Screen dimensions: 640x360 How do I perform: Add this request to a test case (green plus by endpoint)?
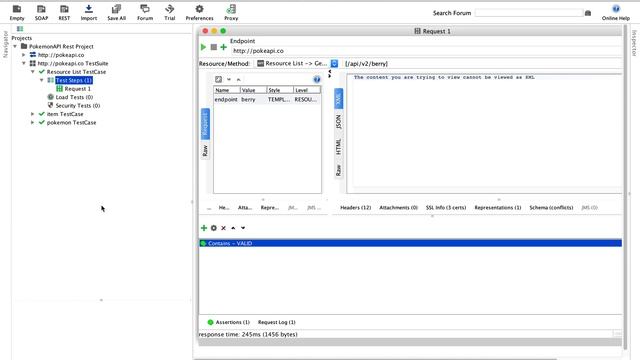click(223, 47)
